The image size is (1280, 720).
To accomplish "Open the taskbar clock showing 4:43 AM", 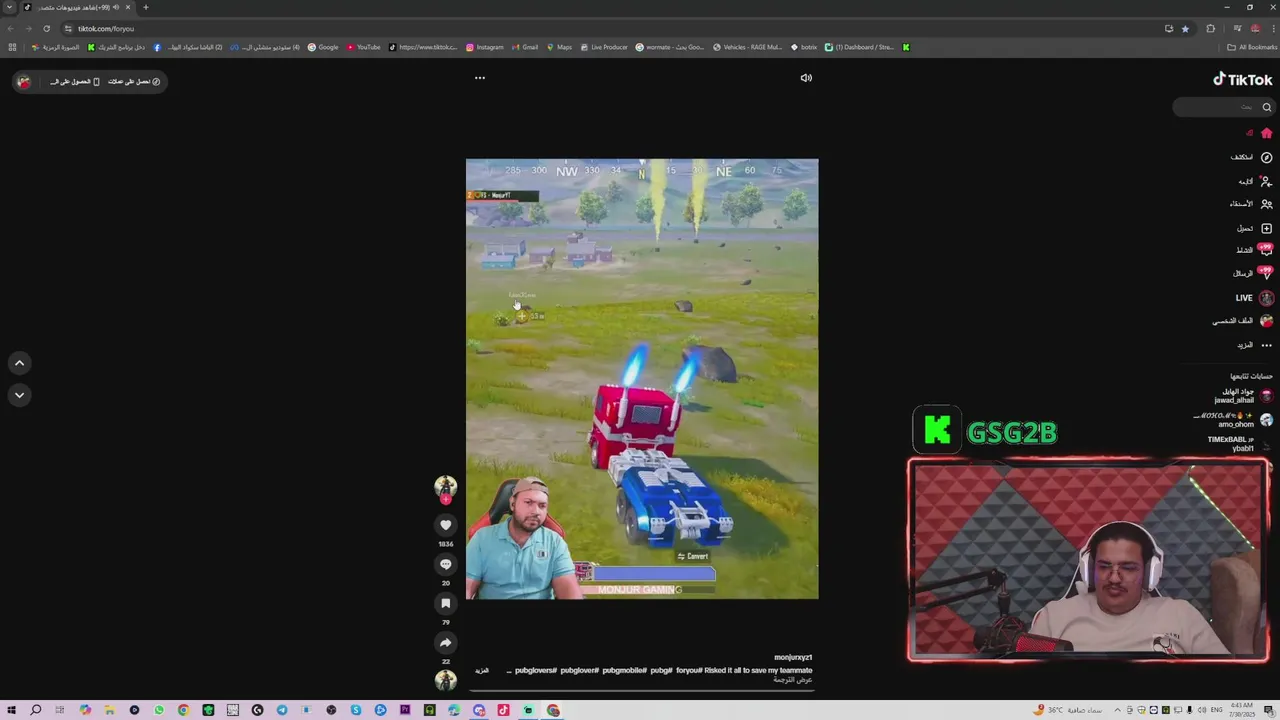I will (1243, 710).
